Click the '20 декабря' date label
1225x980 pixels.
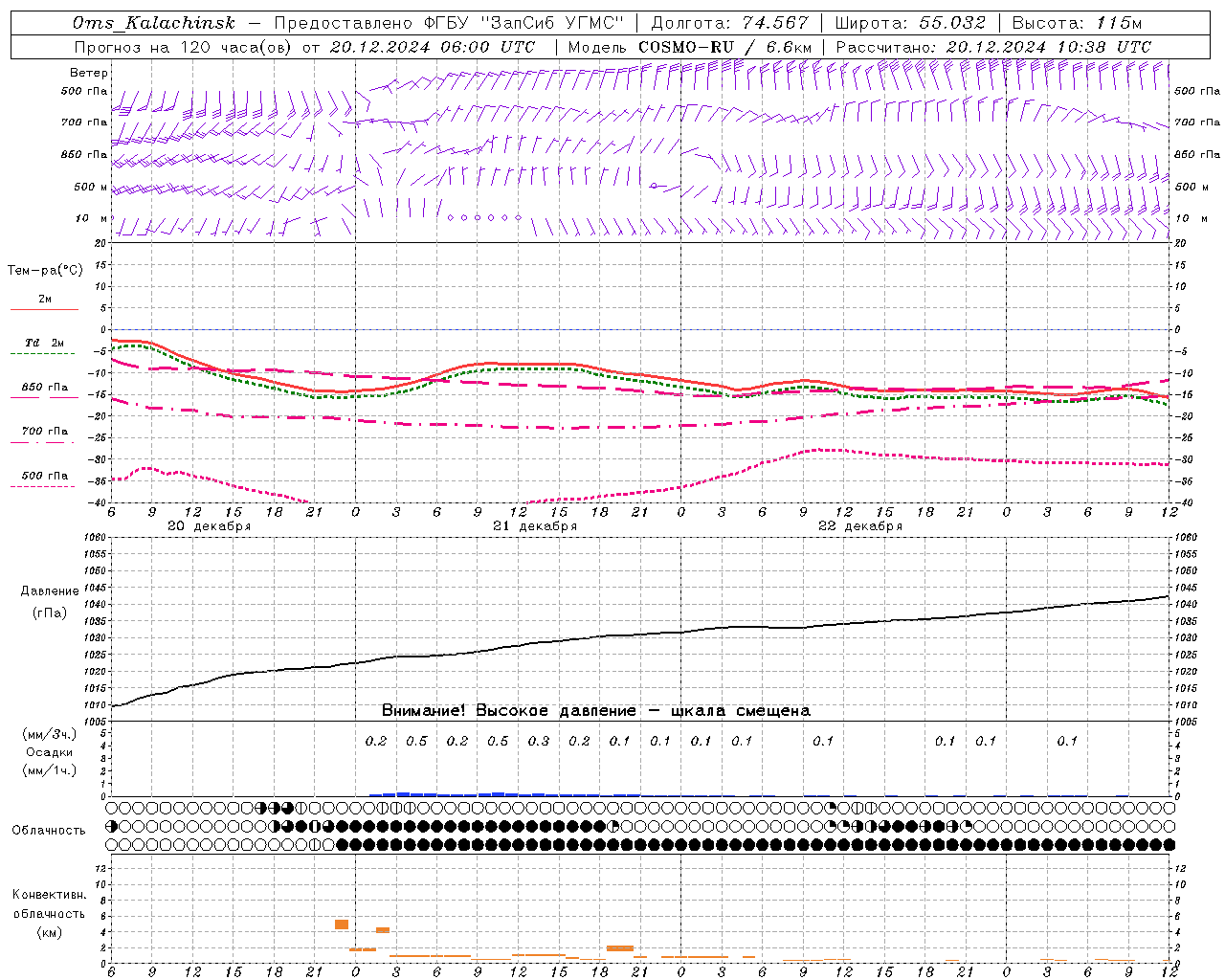click(210, 526)
